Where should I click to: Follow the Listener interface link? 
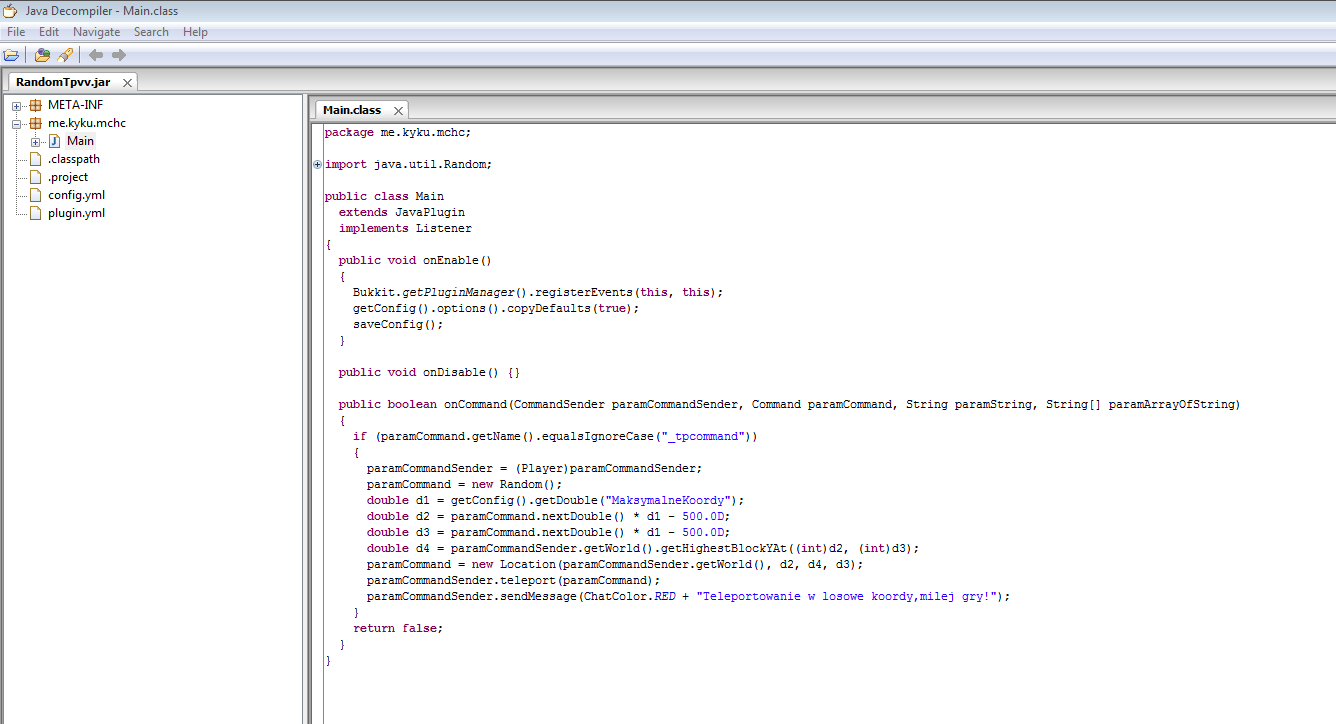(444, 228)
